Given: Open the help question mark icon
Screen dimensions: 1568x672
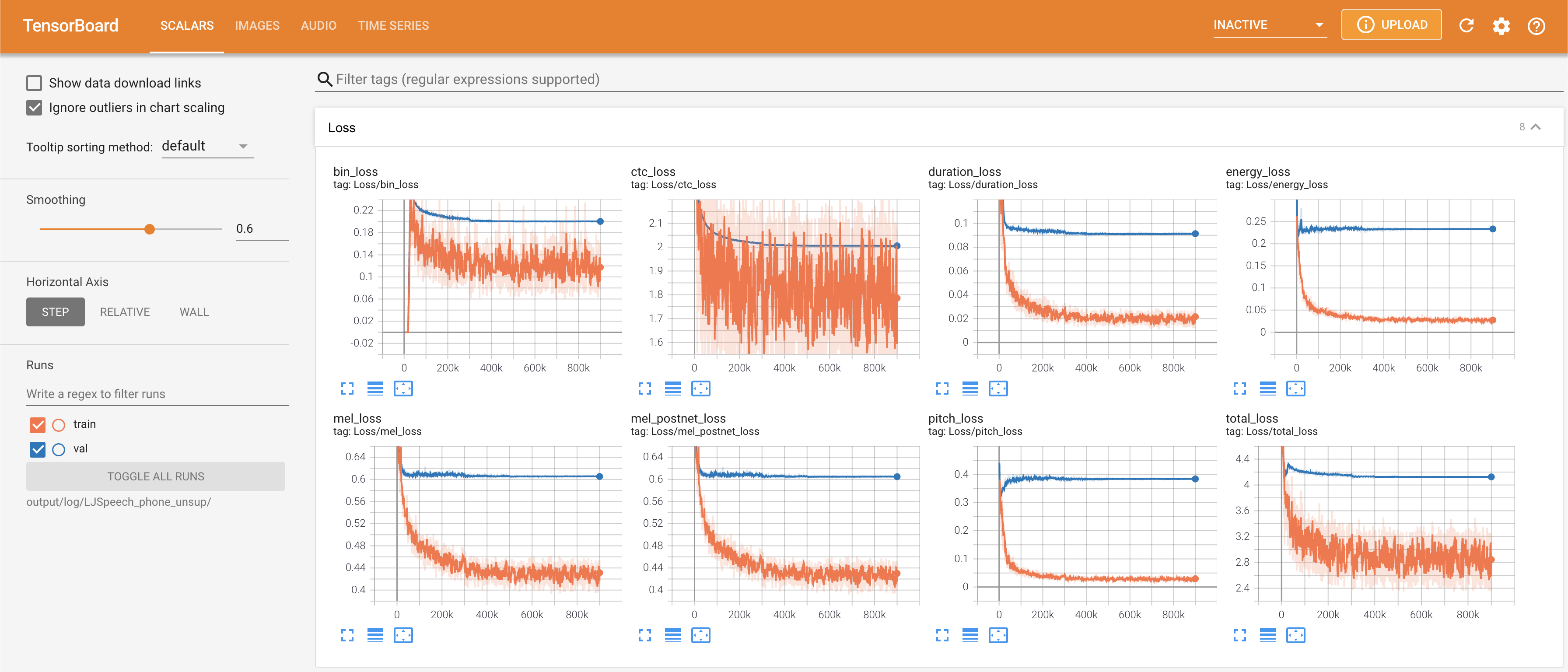Looking at the screenshot, I should tap(1536, 25).
